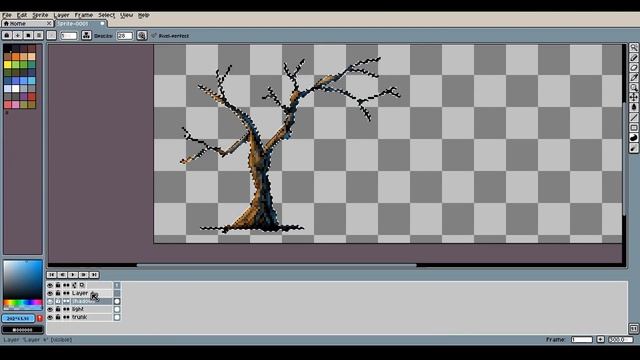
Task: Hide the trunk layer
Action: [x=50, y=317]
